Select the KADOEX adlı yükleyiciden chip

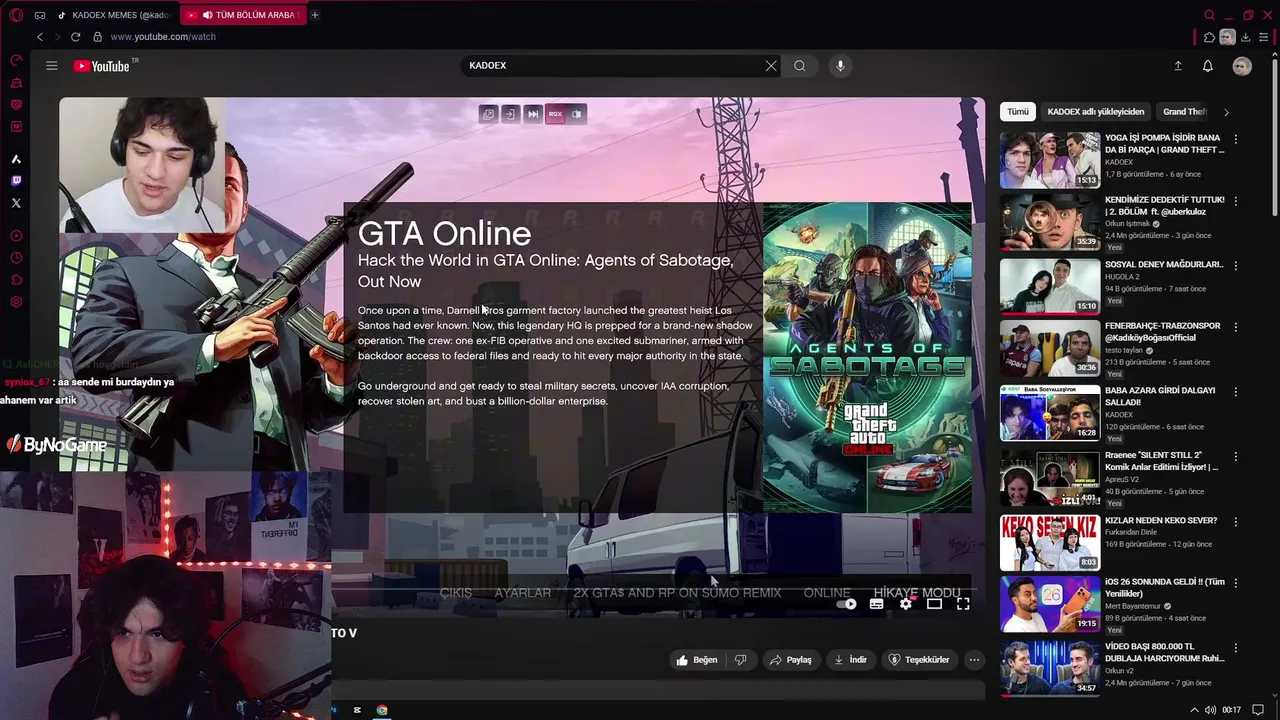[x=1095, y=112]
